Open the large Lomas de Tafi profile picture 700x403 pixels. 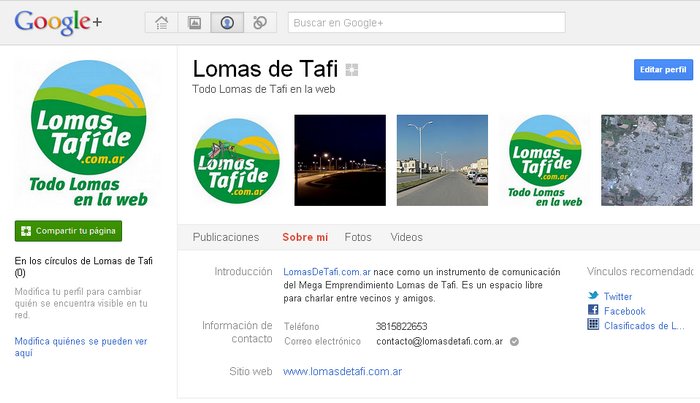pos(88,134)
